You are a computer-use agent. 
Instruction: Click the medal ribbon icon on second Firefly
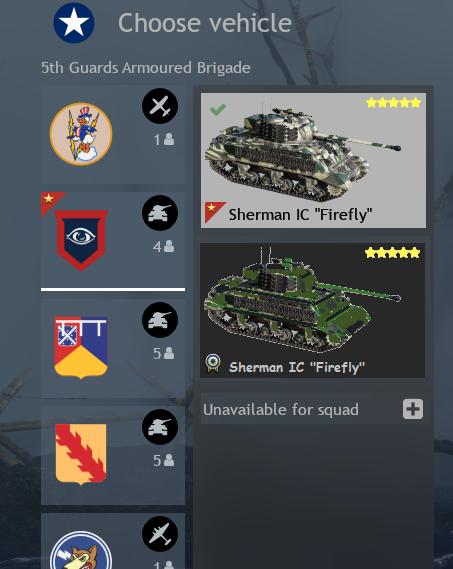213,364
